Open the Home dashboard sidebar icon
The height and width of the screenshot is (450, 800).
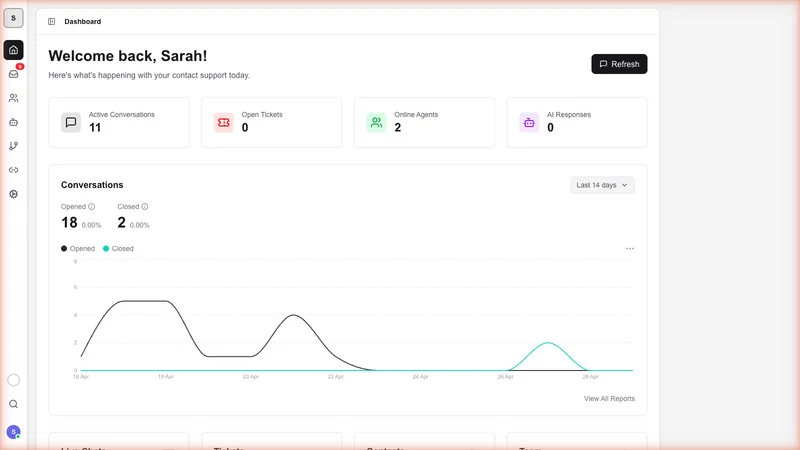tap(13, 50)
